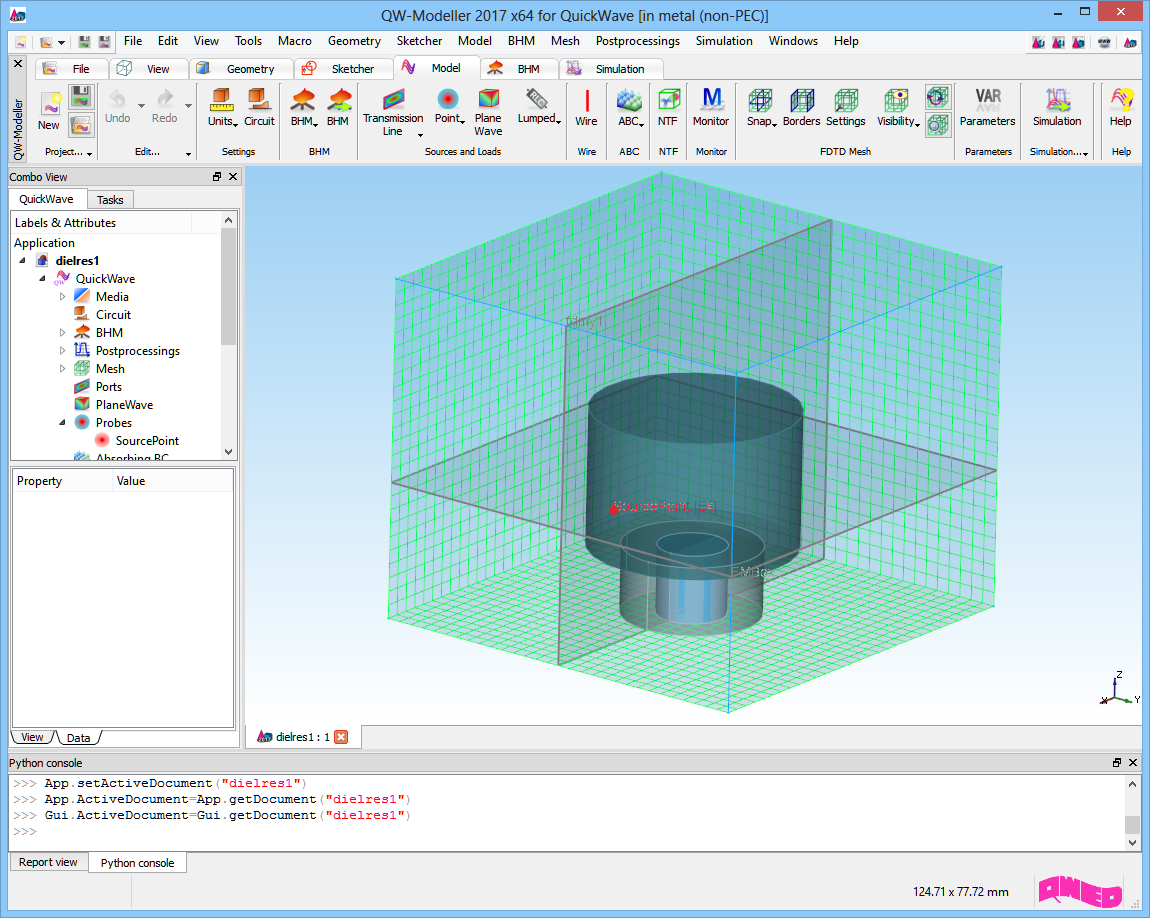This screenshot has height=918, width=1150.
Task: Open the Windows menu
Action: [793, 41]
